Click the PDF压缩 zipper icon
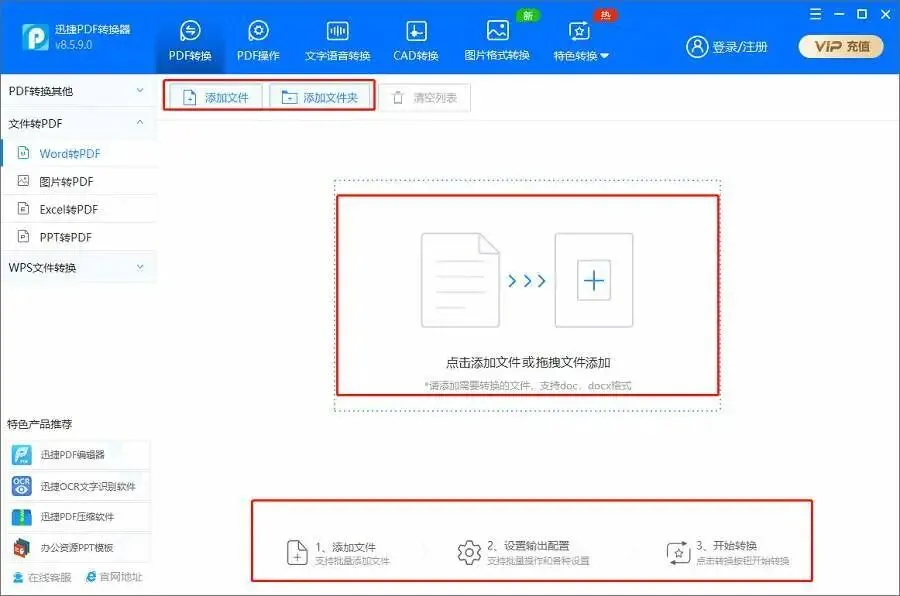This screenshot has width=900, height=596. click(22, 517)
